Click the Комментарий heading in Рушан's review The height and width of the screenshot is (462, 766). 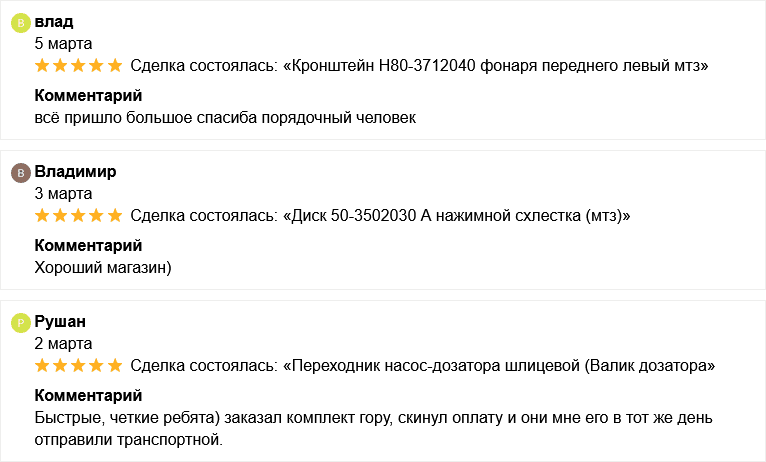click(x=88, y=396)
